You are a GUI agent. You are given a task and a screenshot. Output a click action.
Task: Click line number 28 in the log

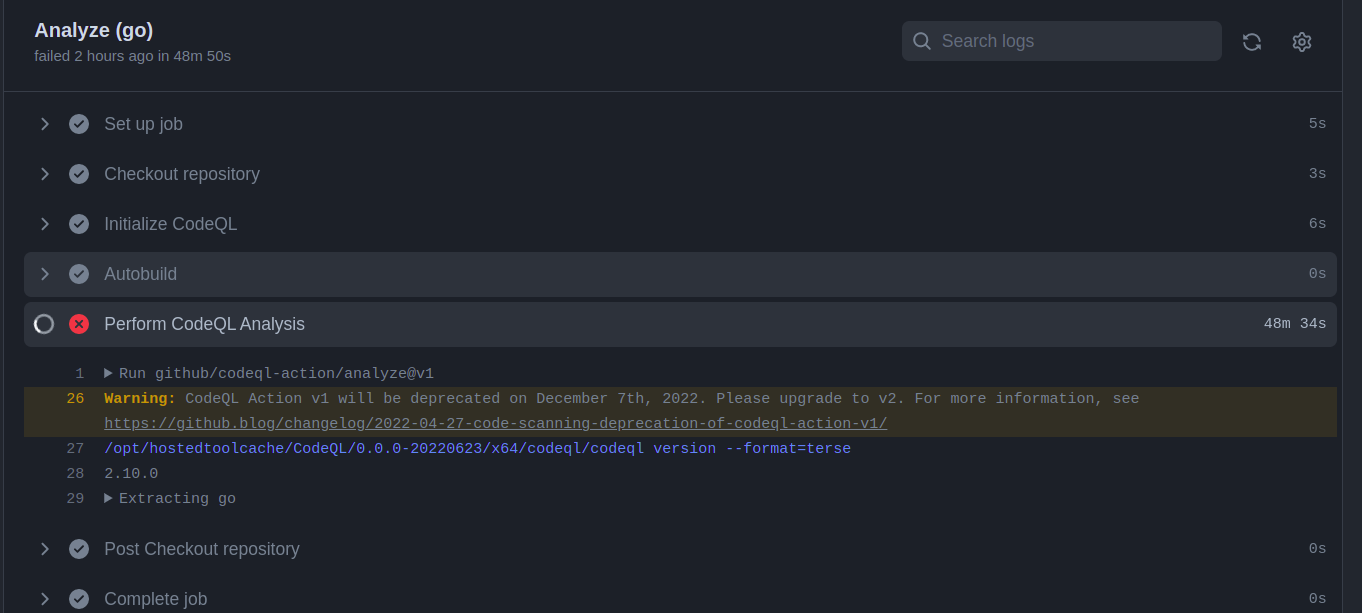click(x=75, y=473)
